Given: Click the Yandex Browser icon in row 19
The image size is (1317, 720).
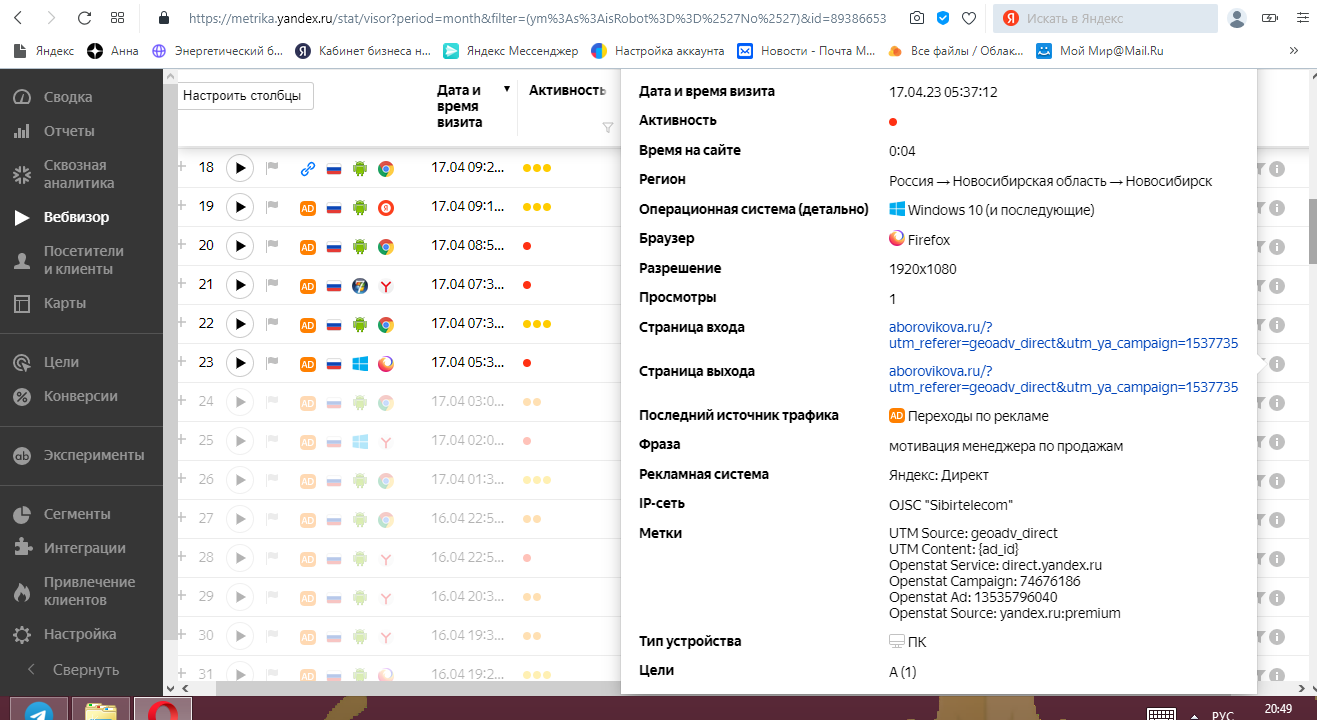Looking at the screenshot, I should (385, 208).
